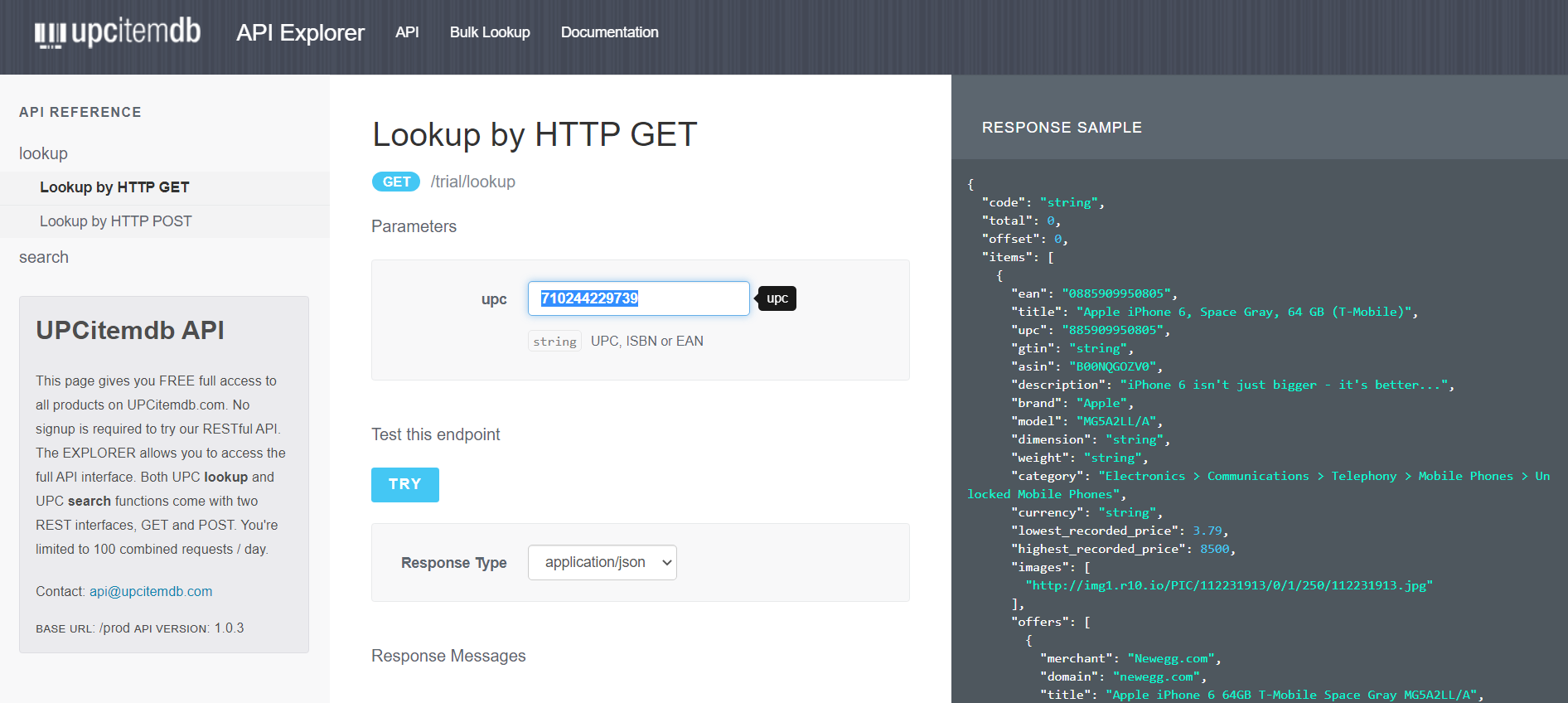1568x703 pixels.
Task: Click the "B00NQGOZV0" asin value
Action: pyautogui.click(x=1113, y=366)
